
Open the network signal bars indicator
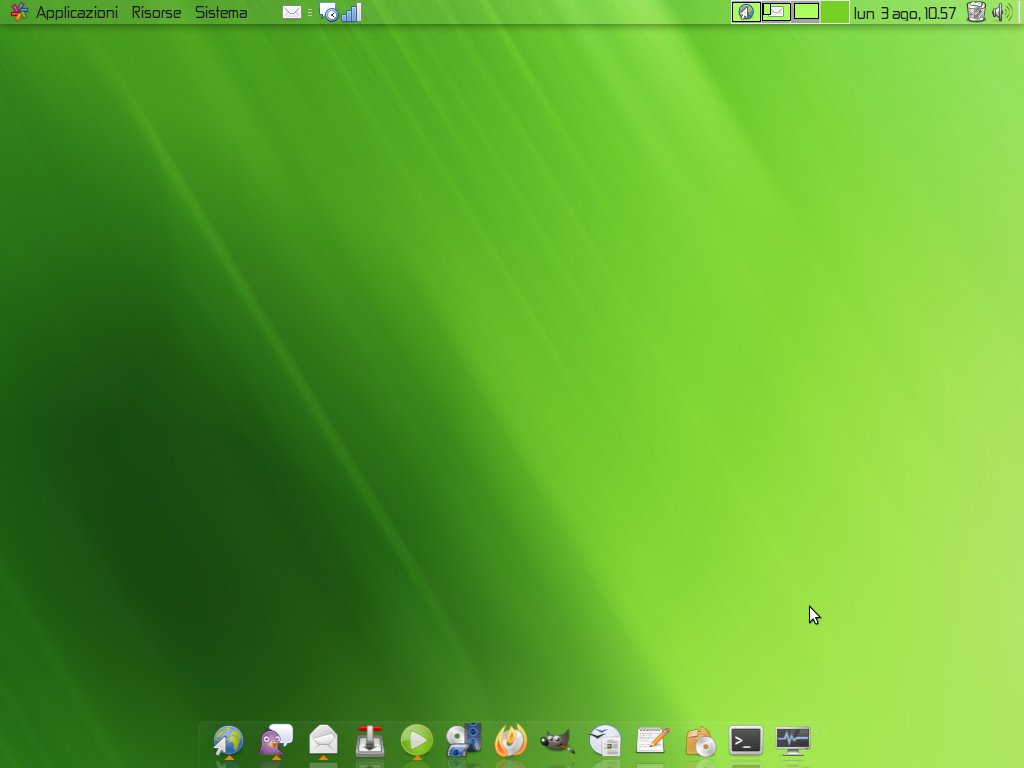click(351, 12)
